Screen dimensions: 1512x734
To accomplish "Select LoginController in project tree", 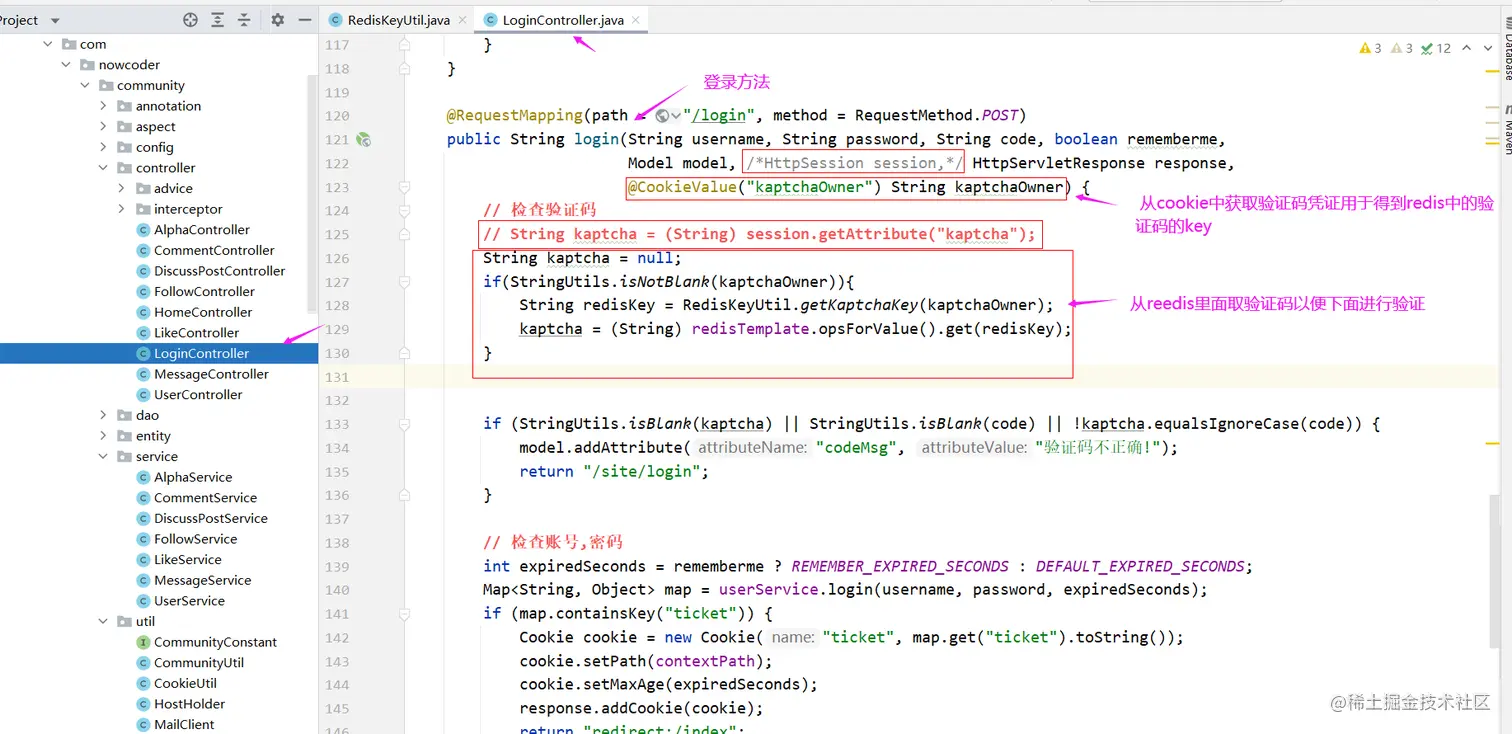I will pos(201,353).
